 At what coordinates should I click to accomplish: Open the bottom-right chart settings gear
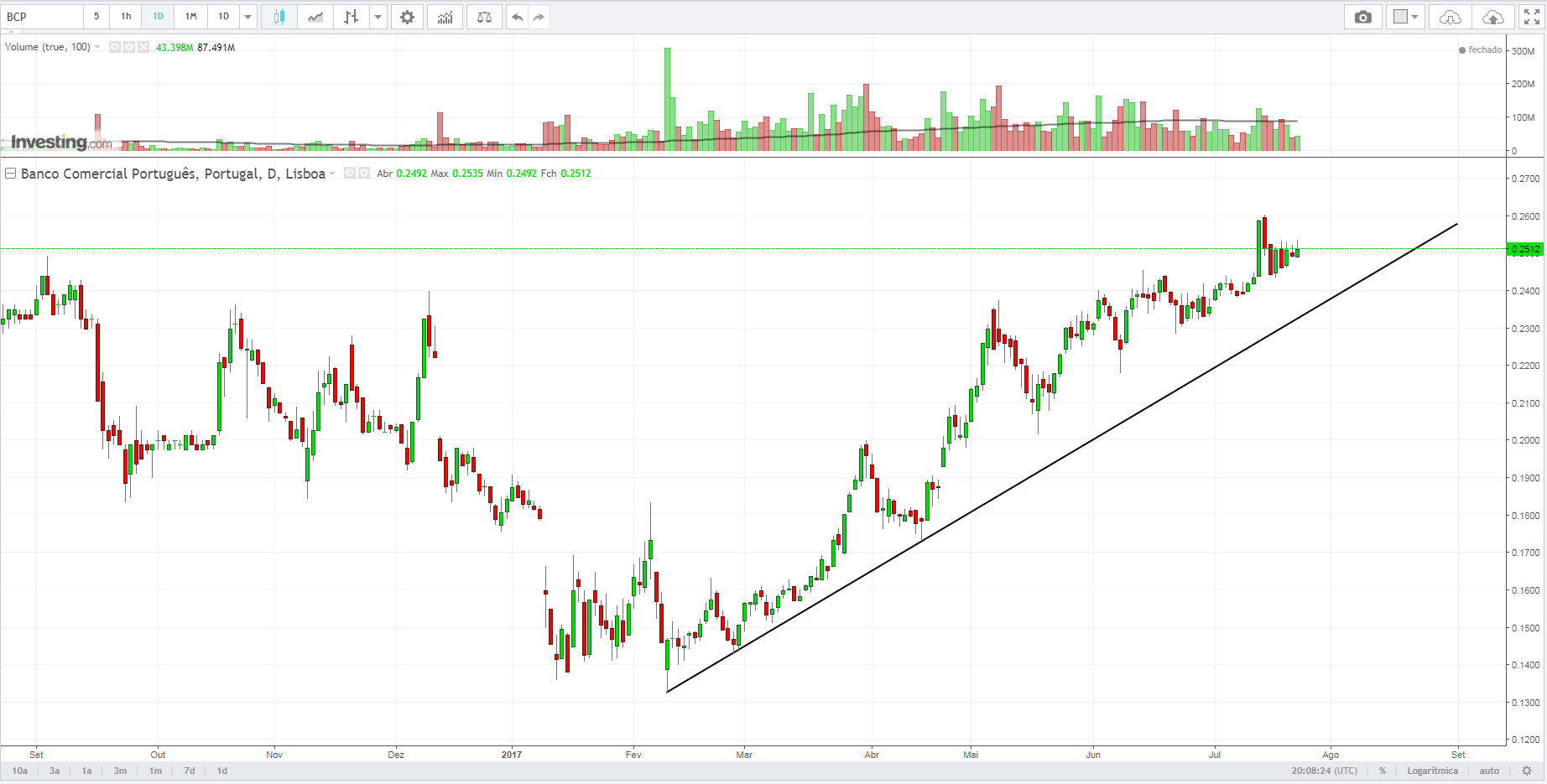[x=1527, y=771]
